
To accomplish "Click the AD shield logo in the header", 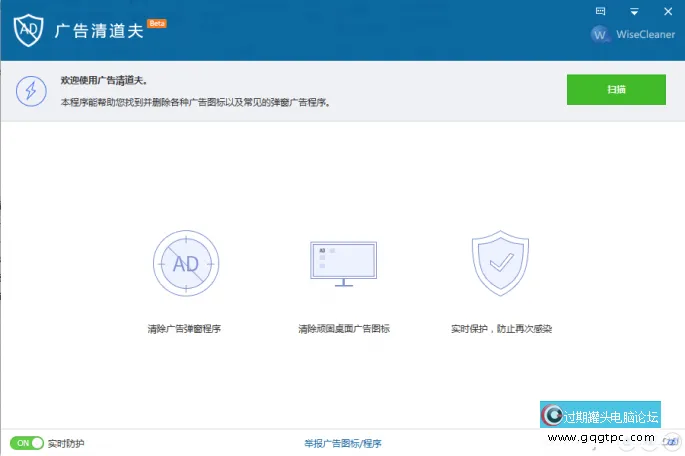I will (x=32, y=30).
